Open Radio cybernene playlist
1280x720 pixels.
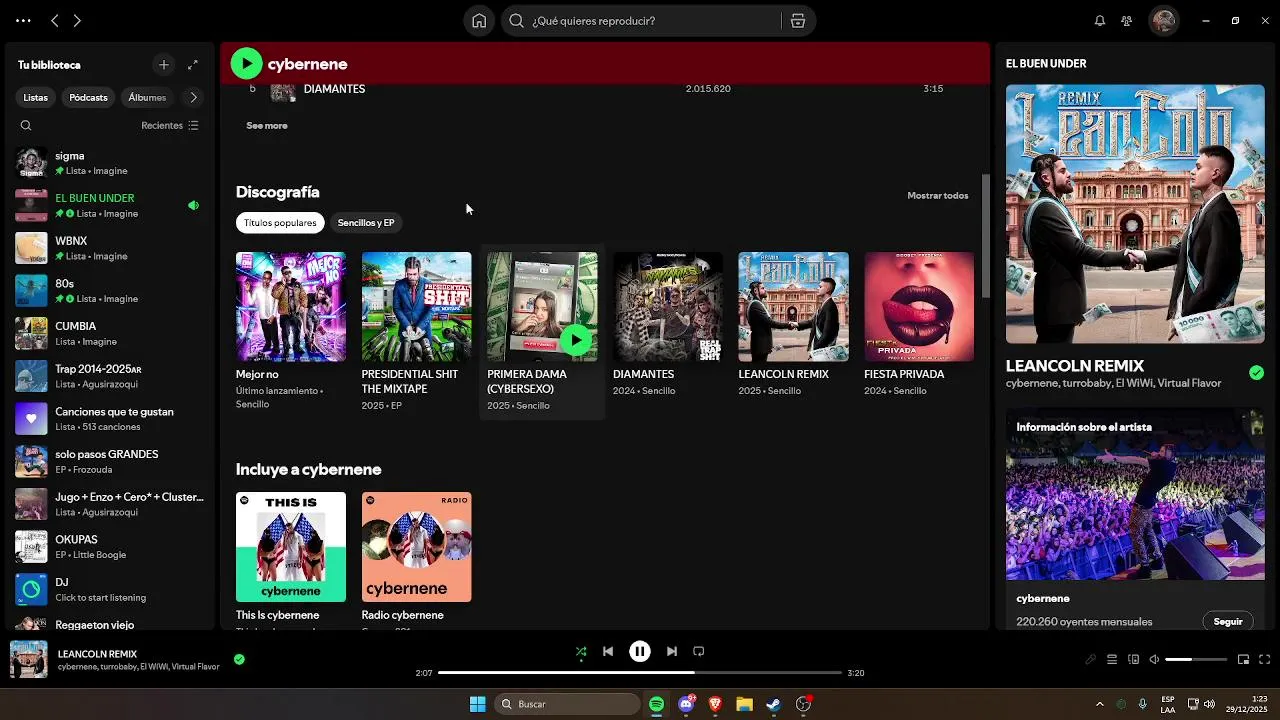click(416, 547)
